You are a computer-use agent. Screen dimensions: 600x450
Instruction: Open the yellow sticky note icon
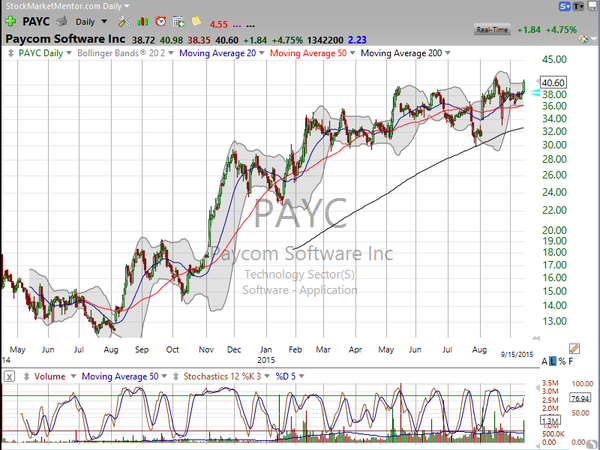[x=196, y=21]
